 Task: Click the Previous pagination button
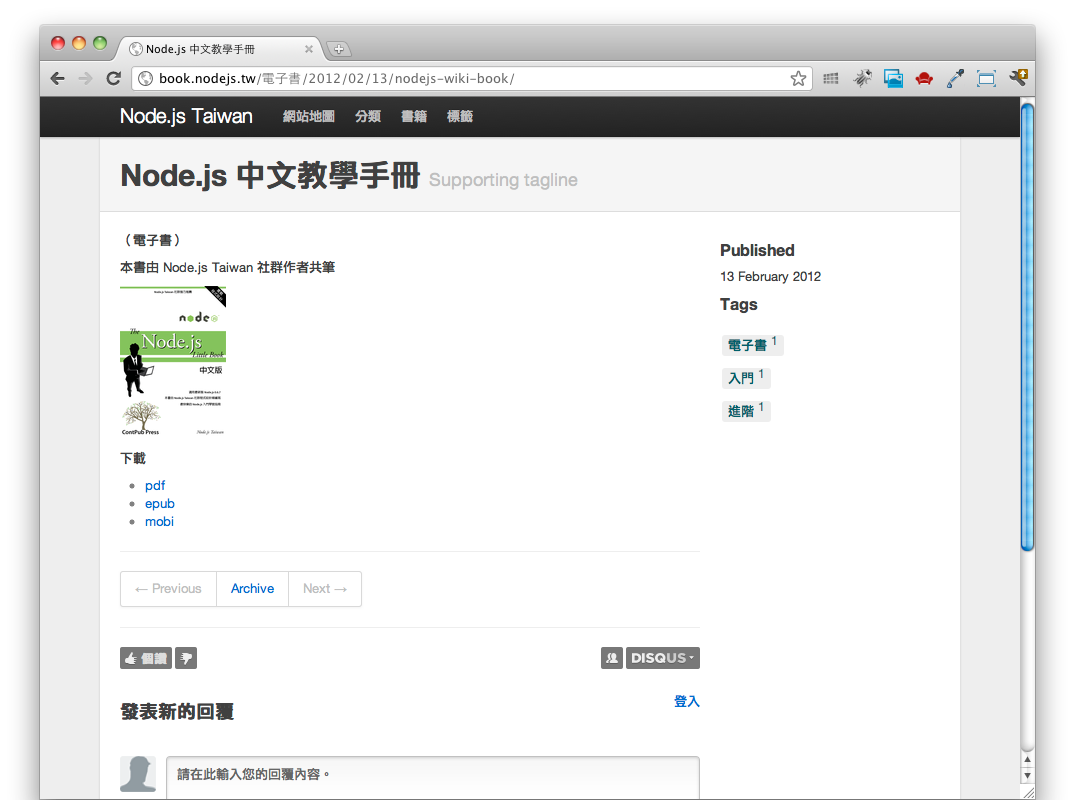(x=169, y=589)
